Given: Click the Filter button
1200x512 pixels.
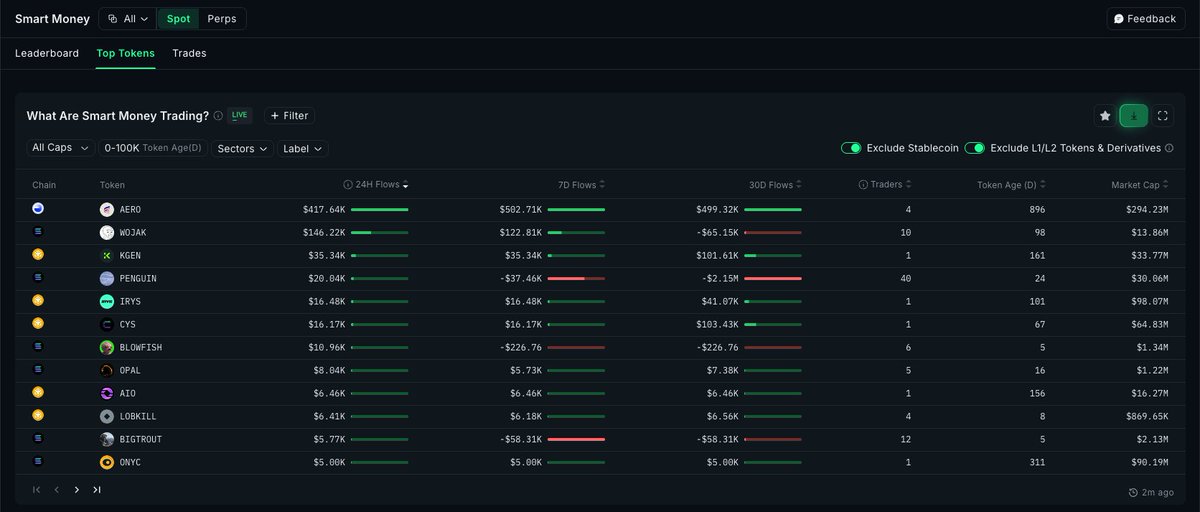Looking at the screenshot, I should click(x=289, y=116).
